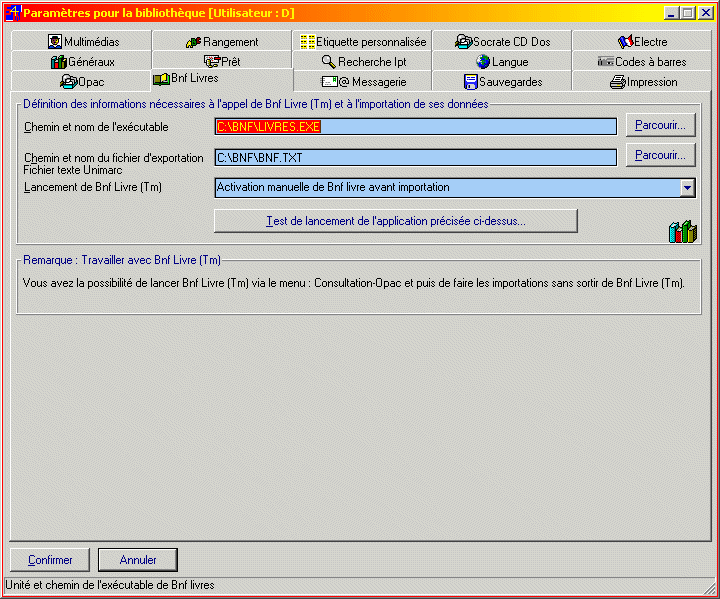Open the @ Messagerie tab
The image size is (720, 599).
[363, 82]
